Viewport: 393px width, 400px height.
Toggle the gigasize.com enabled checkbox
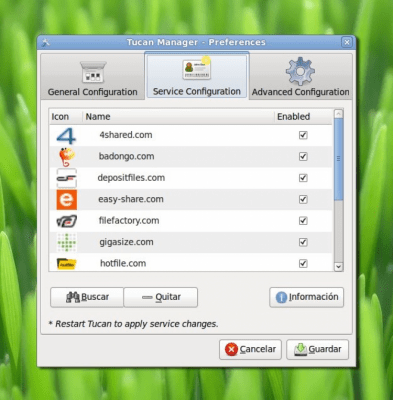[303, 242]
